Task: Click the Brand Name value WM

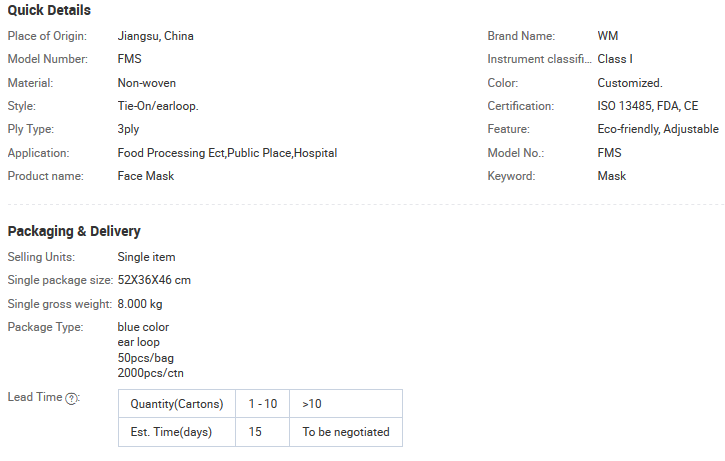Action: click(x=608, y=36)
